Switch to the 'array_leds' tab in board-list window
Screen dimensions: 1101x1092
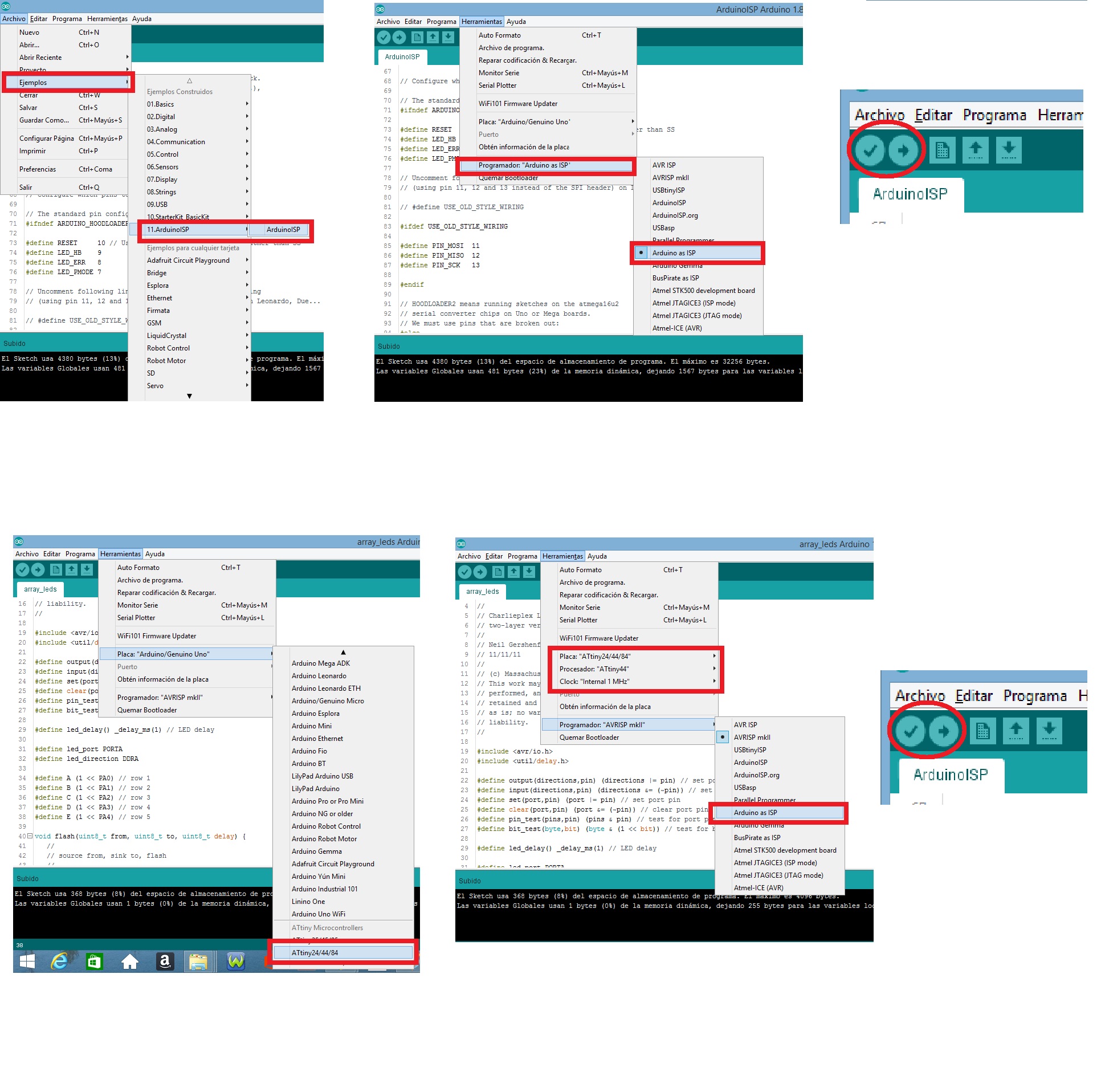(x=40, y=589)
